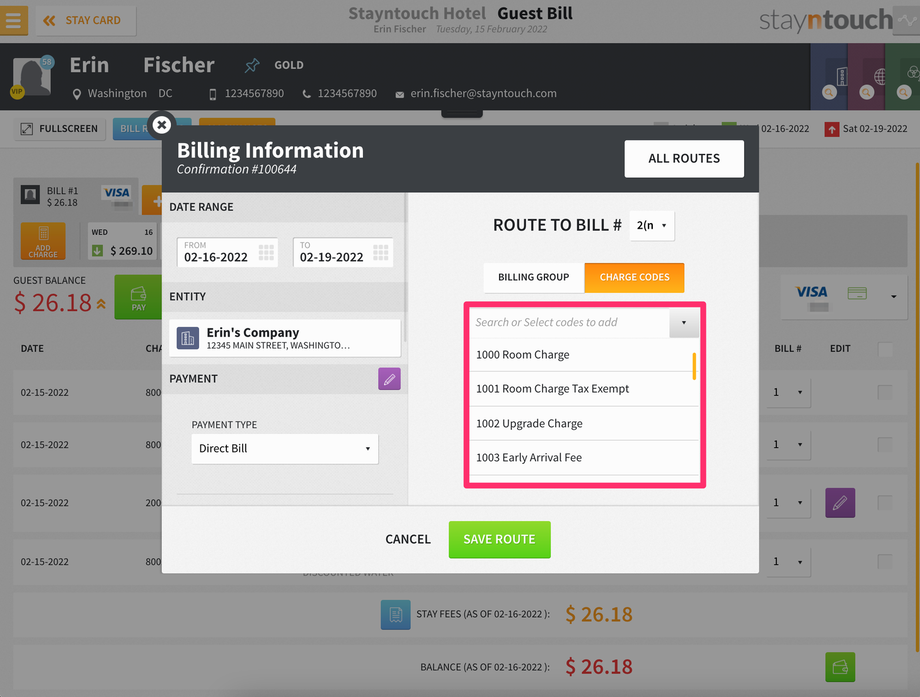The image size is (920, 697).
Task: Go back to Stay Card
Action: tap(86, 21)
